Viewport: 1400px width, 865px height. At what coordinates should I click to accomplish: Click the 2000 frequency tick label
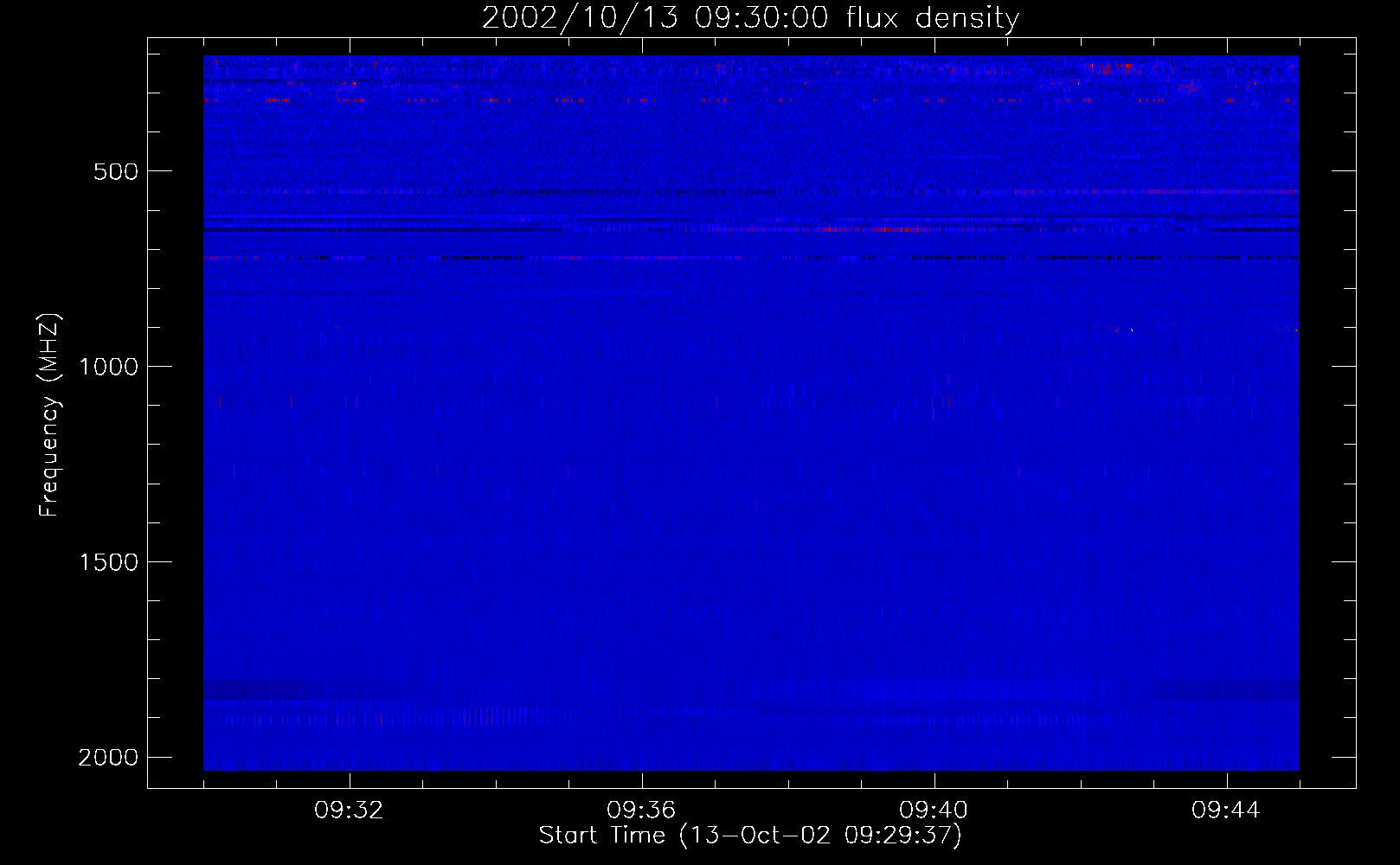point(108,758)
